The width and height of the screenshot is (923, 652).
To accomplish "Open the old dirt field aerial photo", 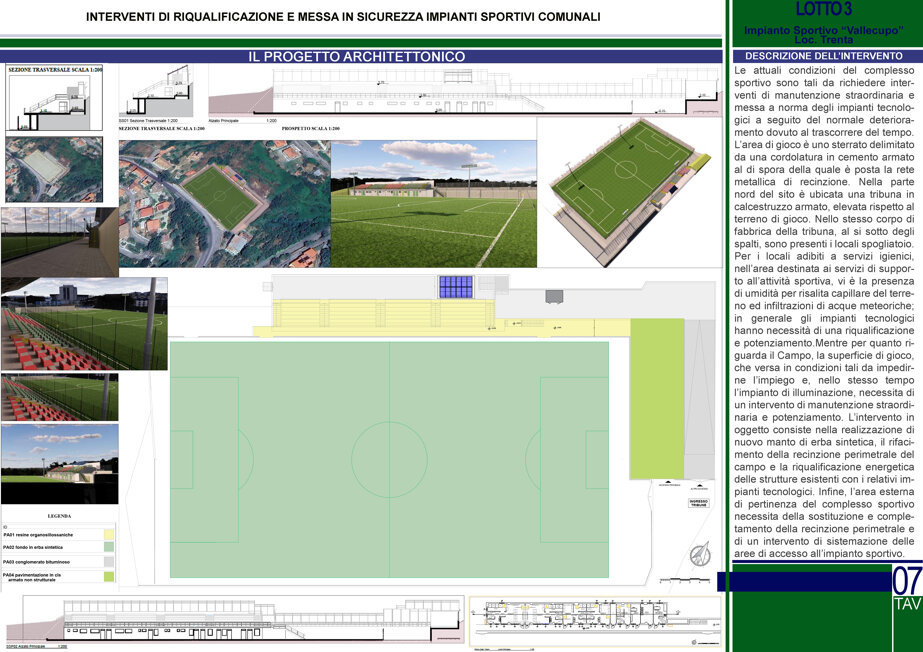I will coord(54,169).
